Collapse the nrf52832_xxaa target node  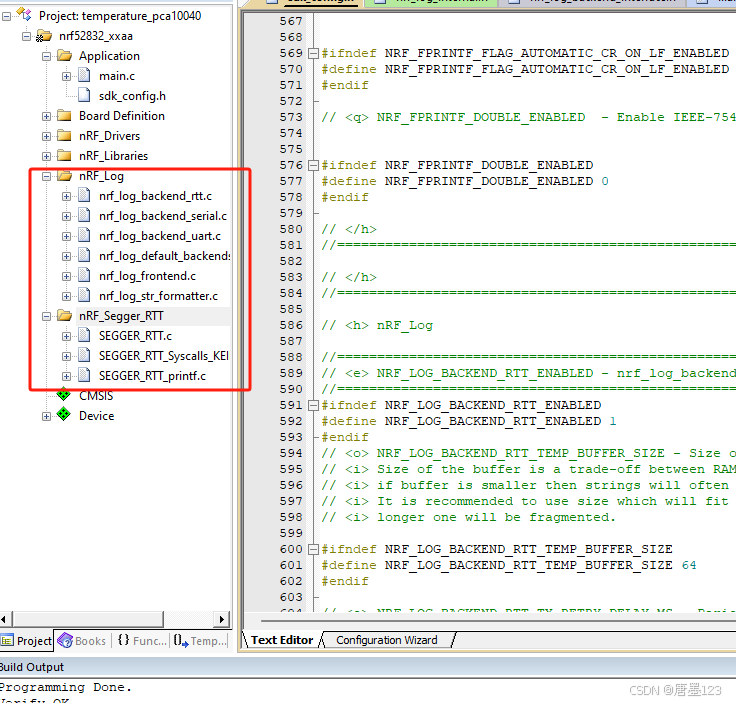coord(26,36)
